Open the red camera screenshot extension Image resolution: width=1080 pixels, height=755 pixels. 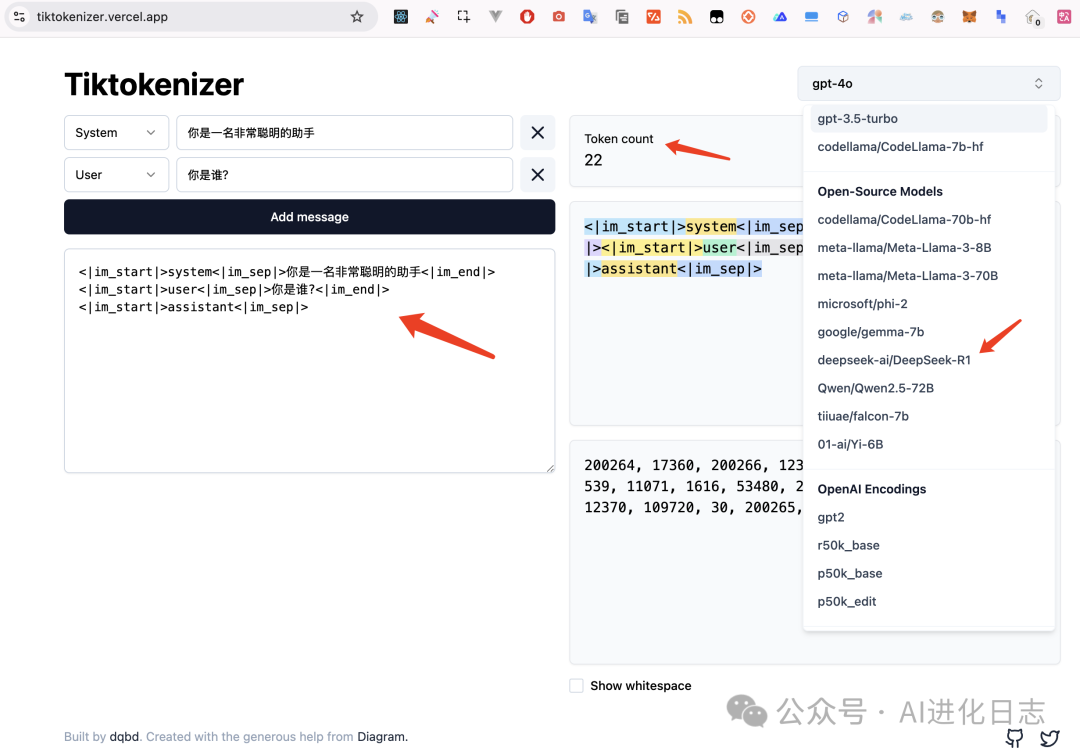559,17
